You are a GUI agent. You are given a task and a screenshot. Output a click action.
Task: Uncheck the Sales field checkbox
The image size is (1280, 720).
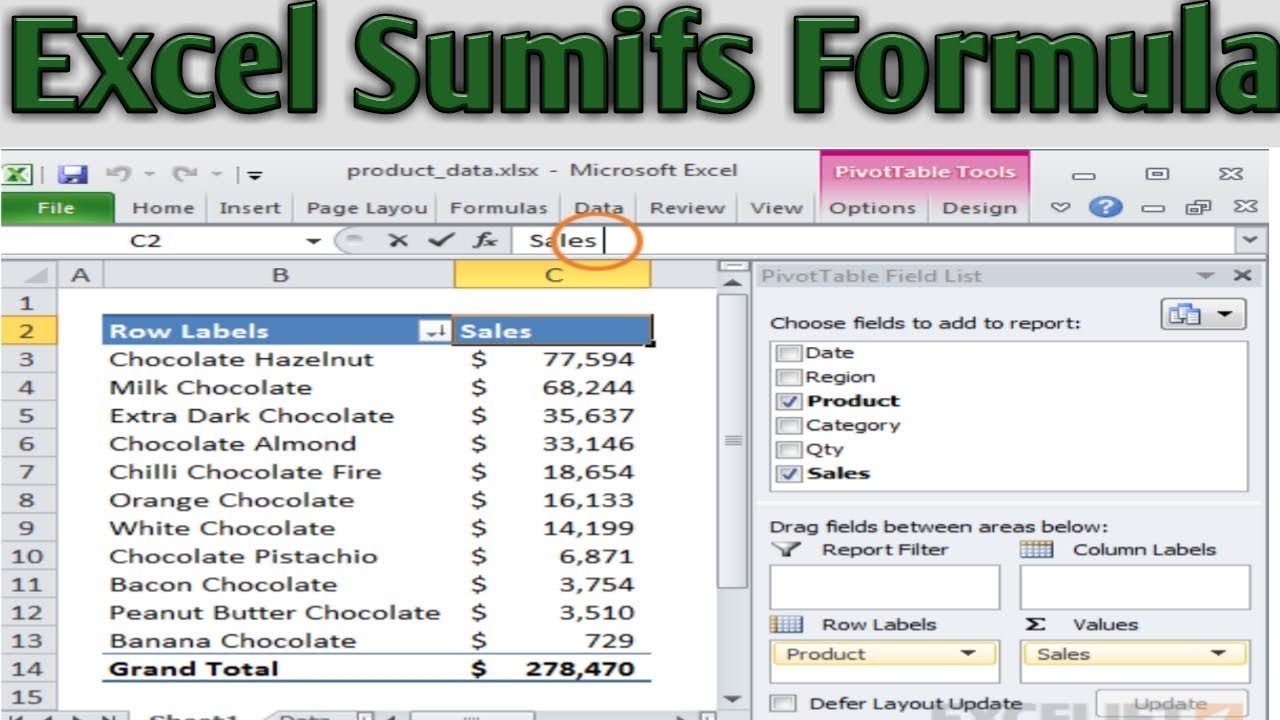(x=790, y=474)
